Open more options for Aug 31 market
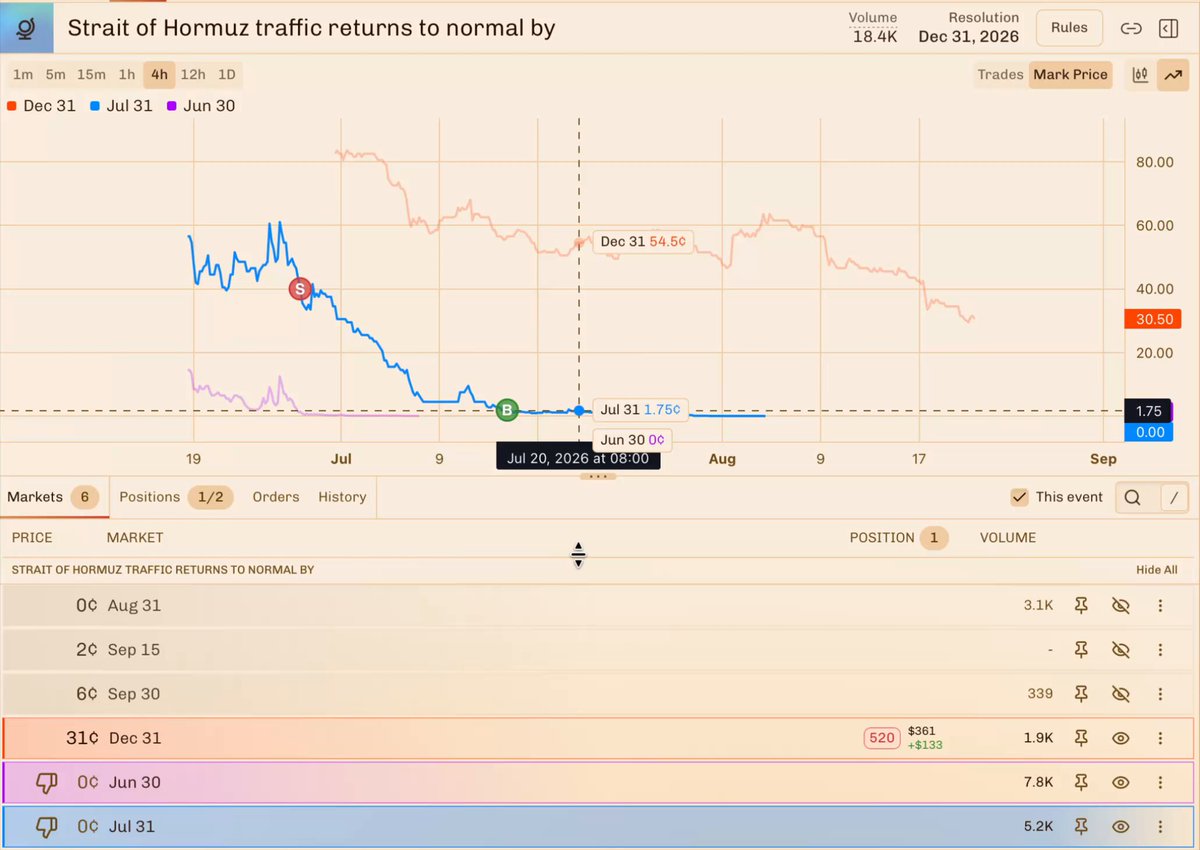The width and height of the screenshot is (1200, 850). [x=1160, y=606]
